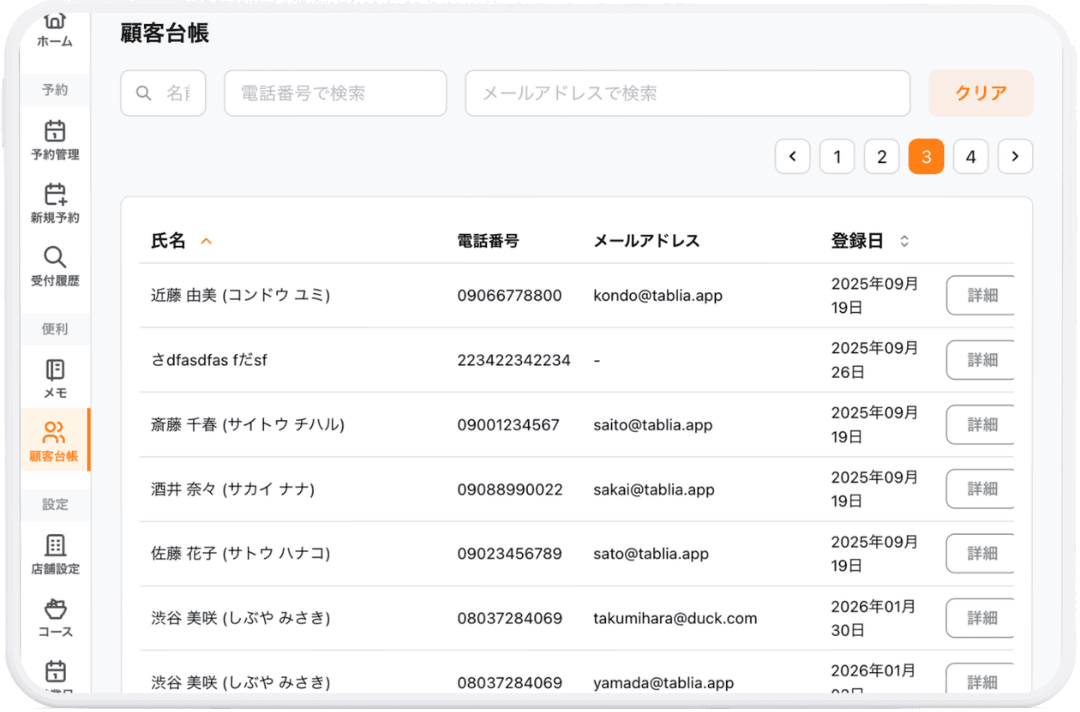The image size is (1080, 712).
Task: Sort by 氏名 column arrow
Action: pos(207,241)
